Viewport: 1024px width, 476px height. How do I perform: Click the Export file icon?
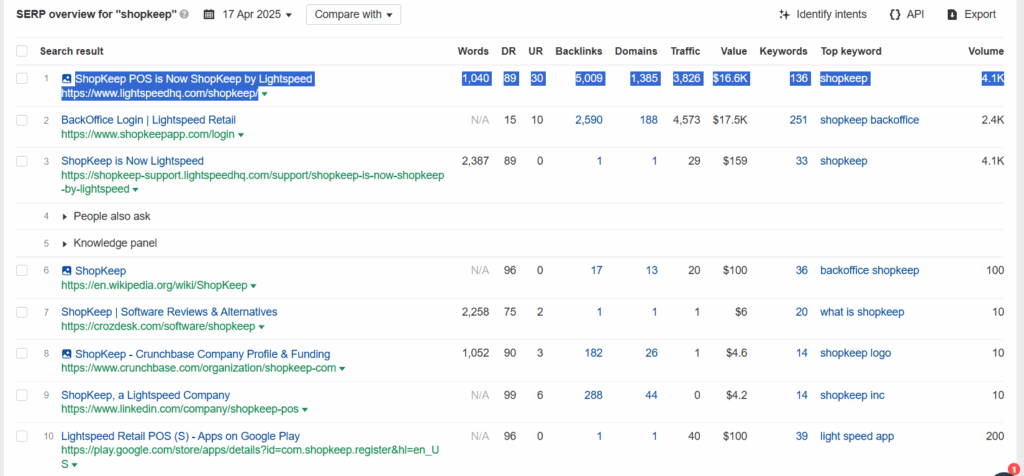click(953, 14)
